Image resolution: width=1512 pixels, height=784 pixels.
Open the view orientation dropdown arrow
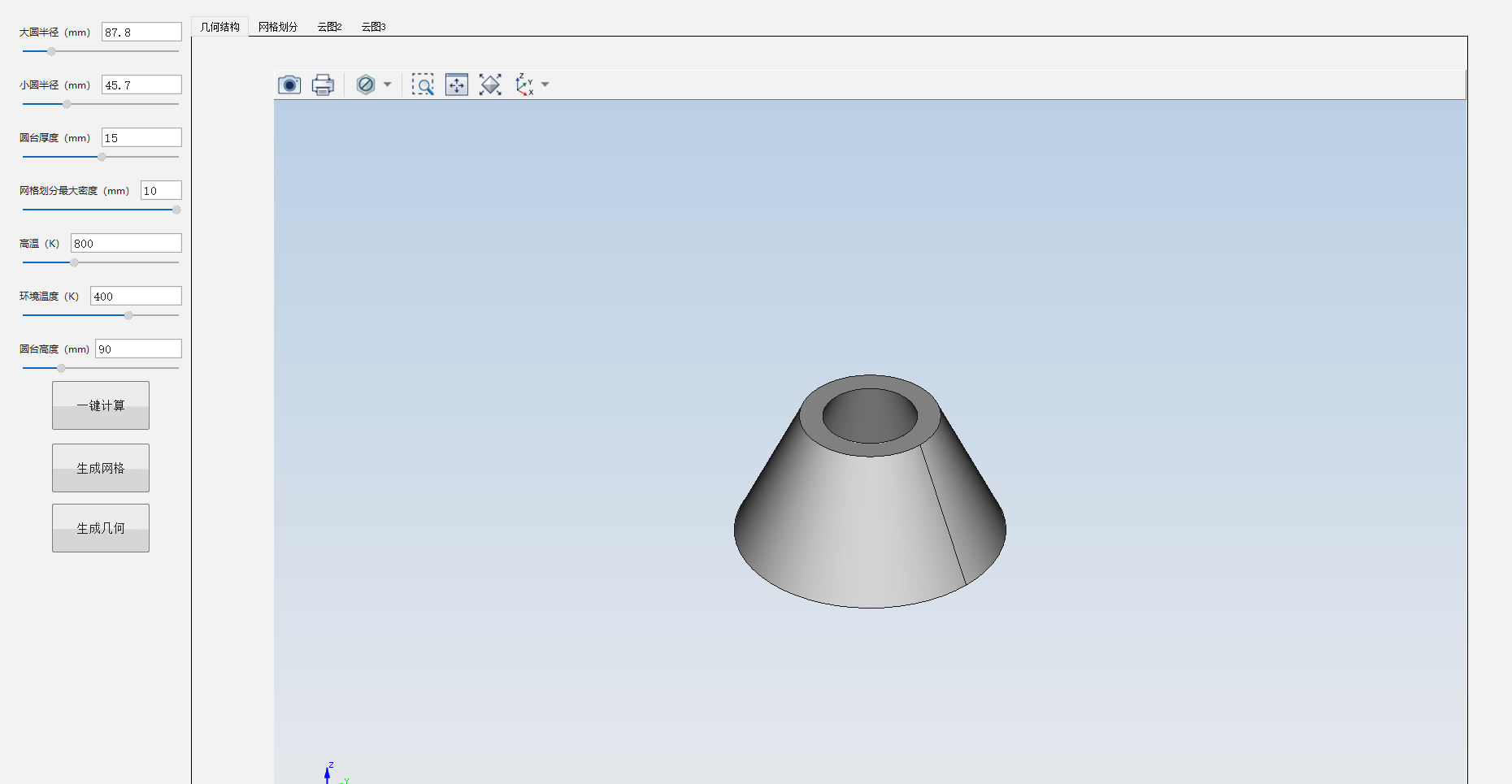(x=545, y=84)
